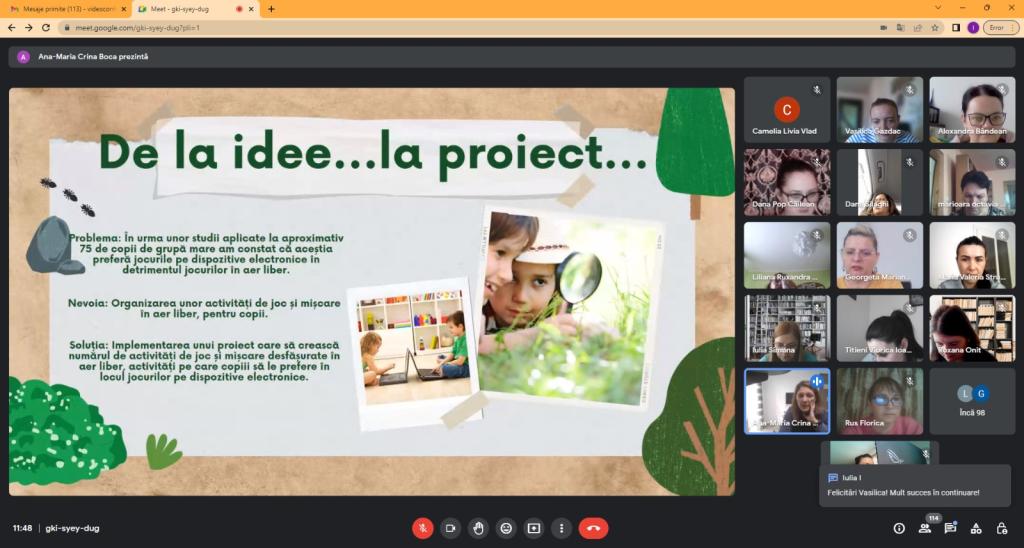Open a new browser tab

tap(271, 9)
